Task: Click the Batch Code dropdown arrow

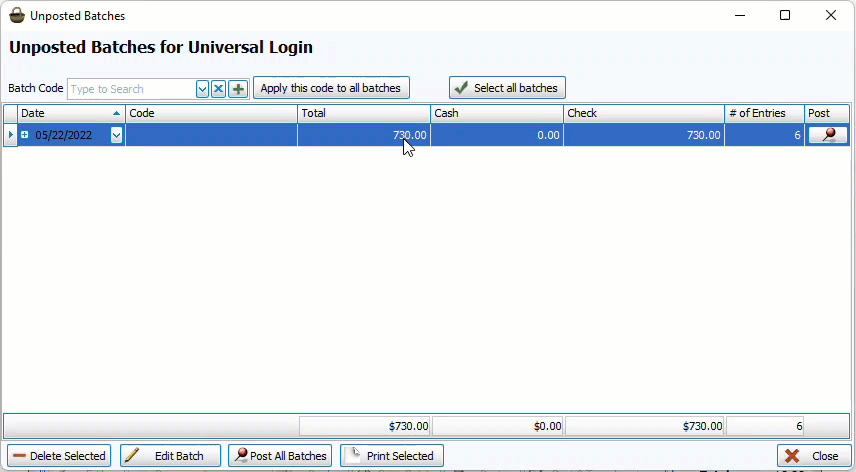Action: (x=202, y=89)
